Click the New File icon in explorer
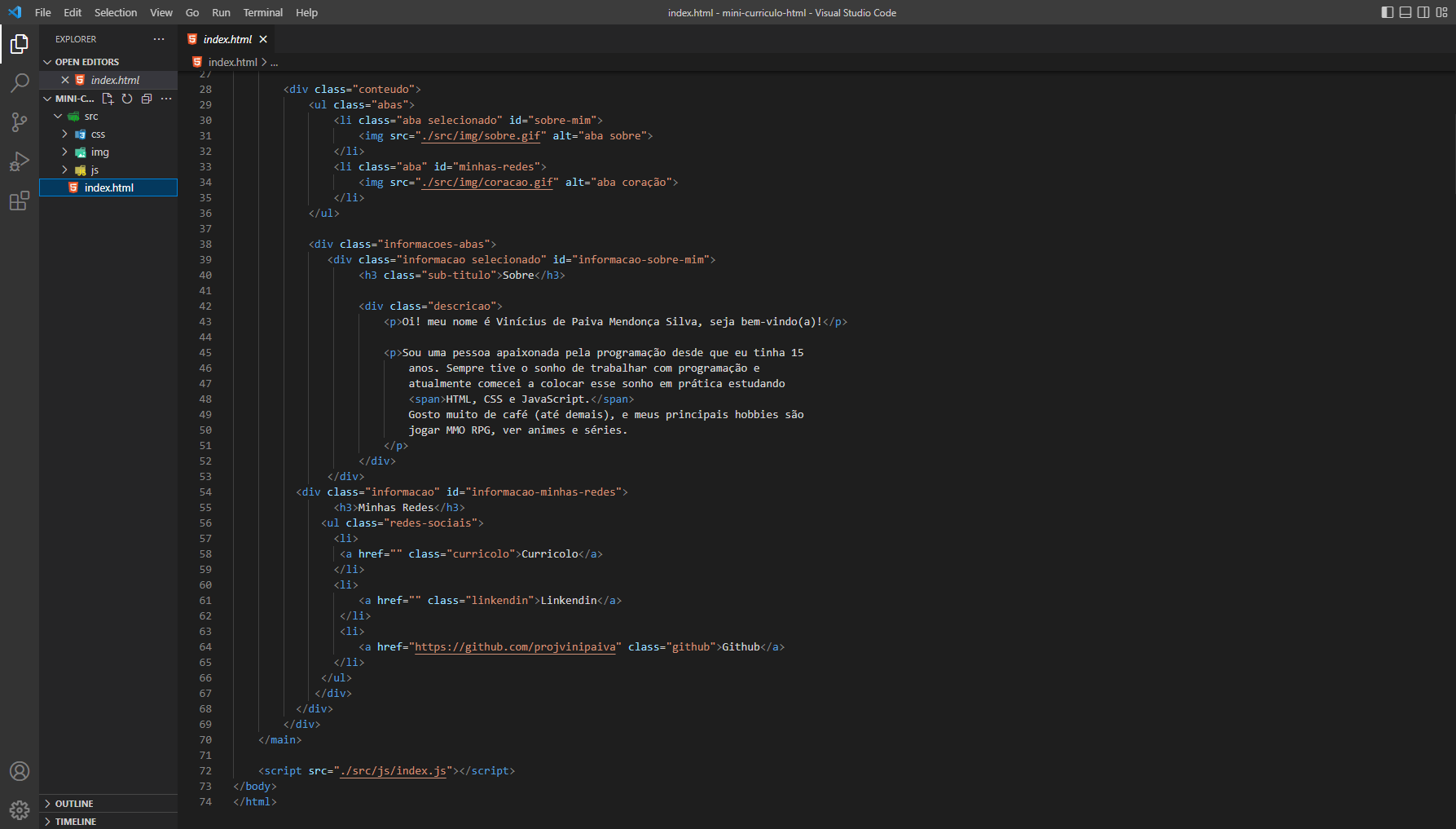1456x829 pixels. (108, 99)
